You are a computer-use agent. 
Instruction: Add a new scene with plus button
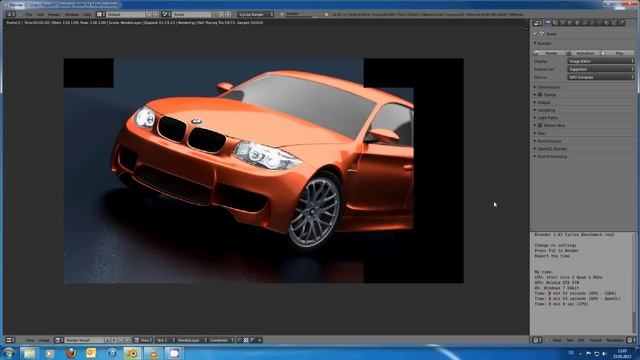click(x=221, y=14)
